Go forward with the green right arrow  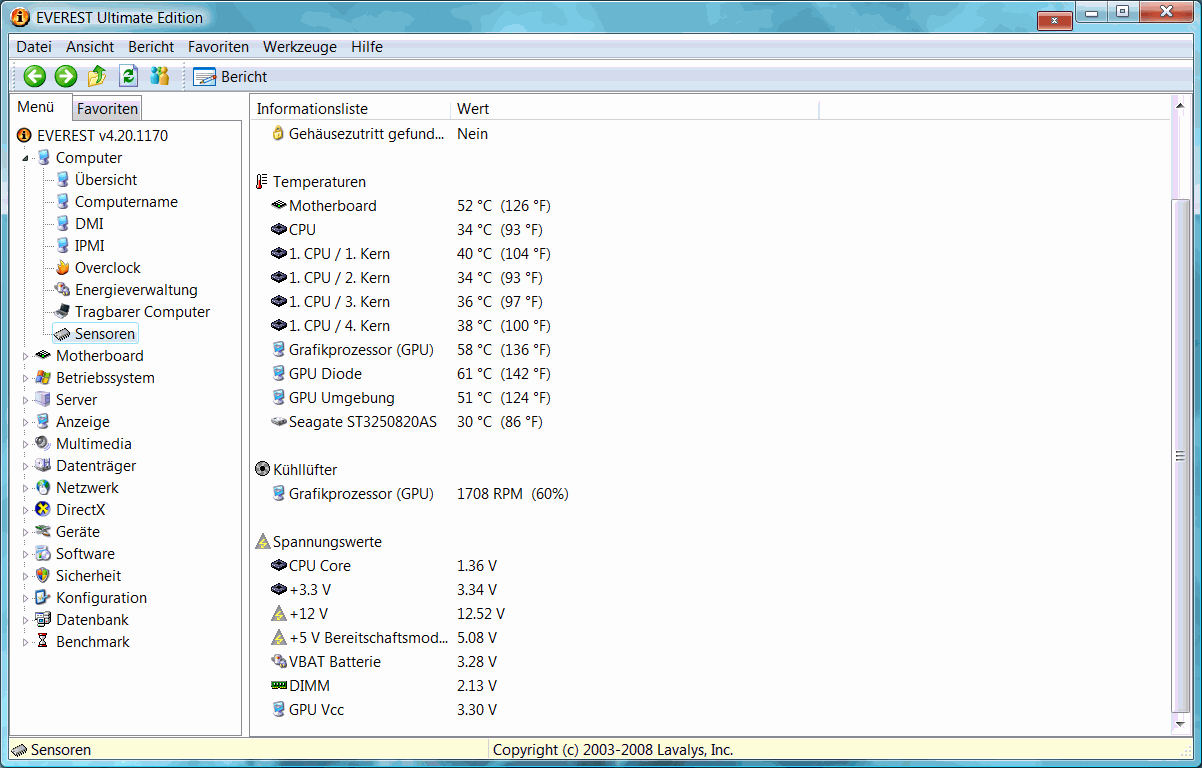click(x=66, y=76)
